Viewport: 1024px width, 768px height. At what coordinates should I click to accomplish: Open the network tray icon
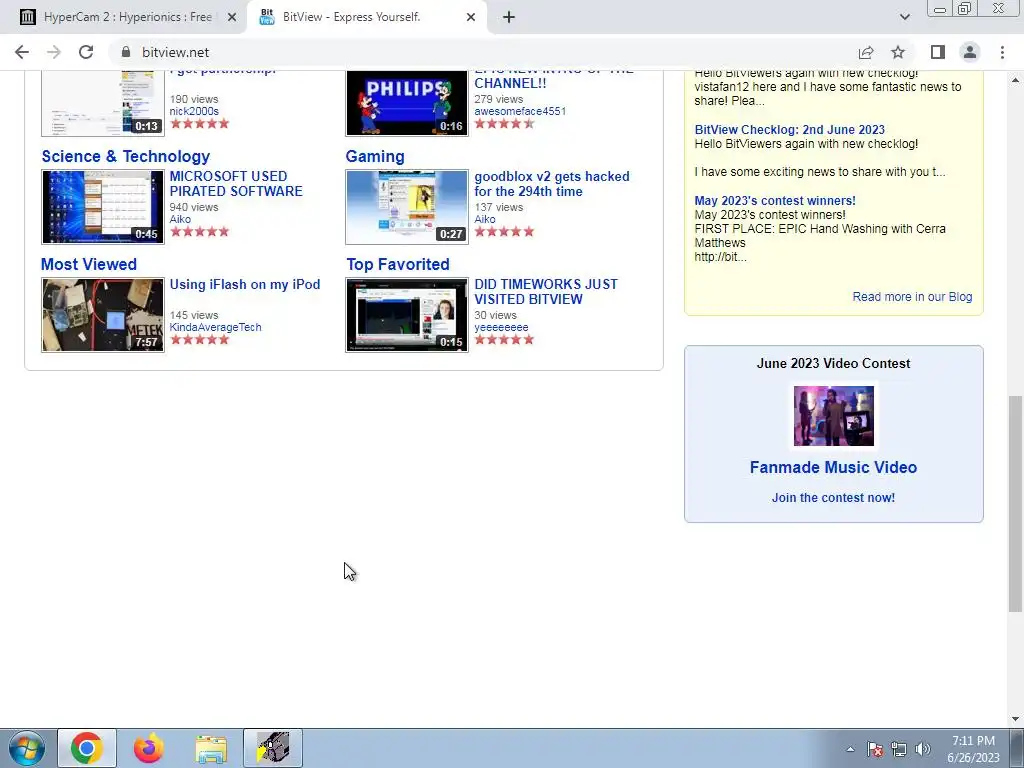[899, 749]
